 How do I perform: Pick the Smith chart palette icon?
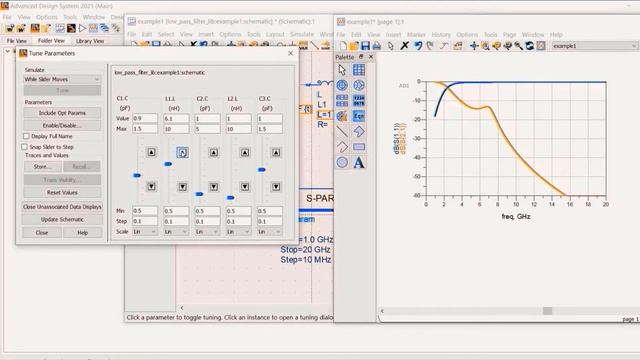pos(359,85)
